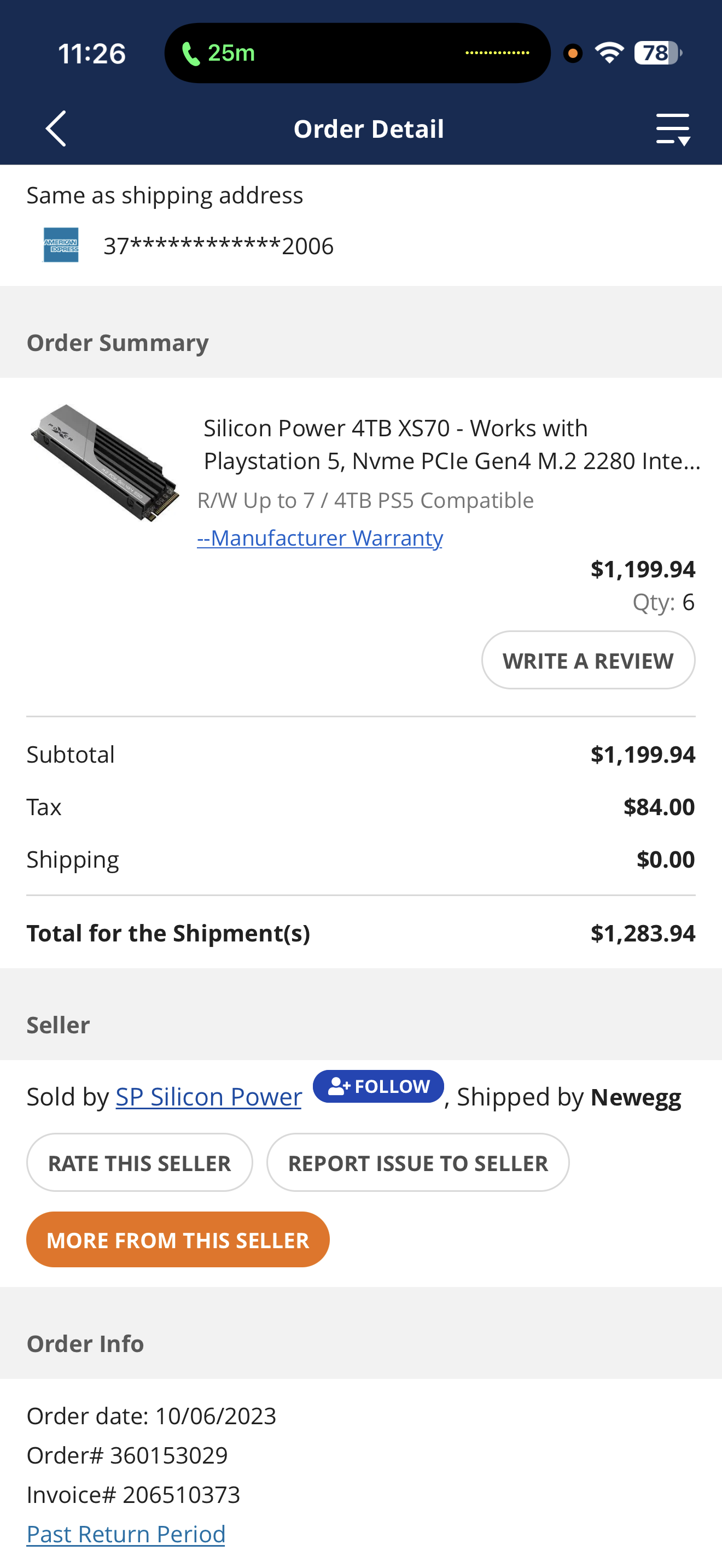Tap the battery level indicator
The width and height of the screenshot is (722, 1568).
[x=657, y=53]
